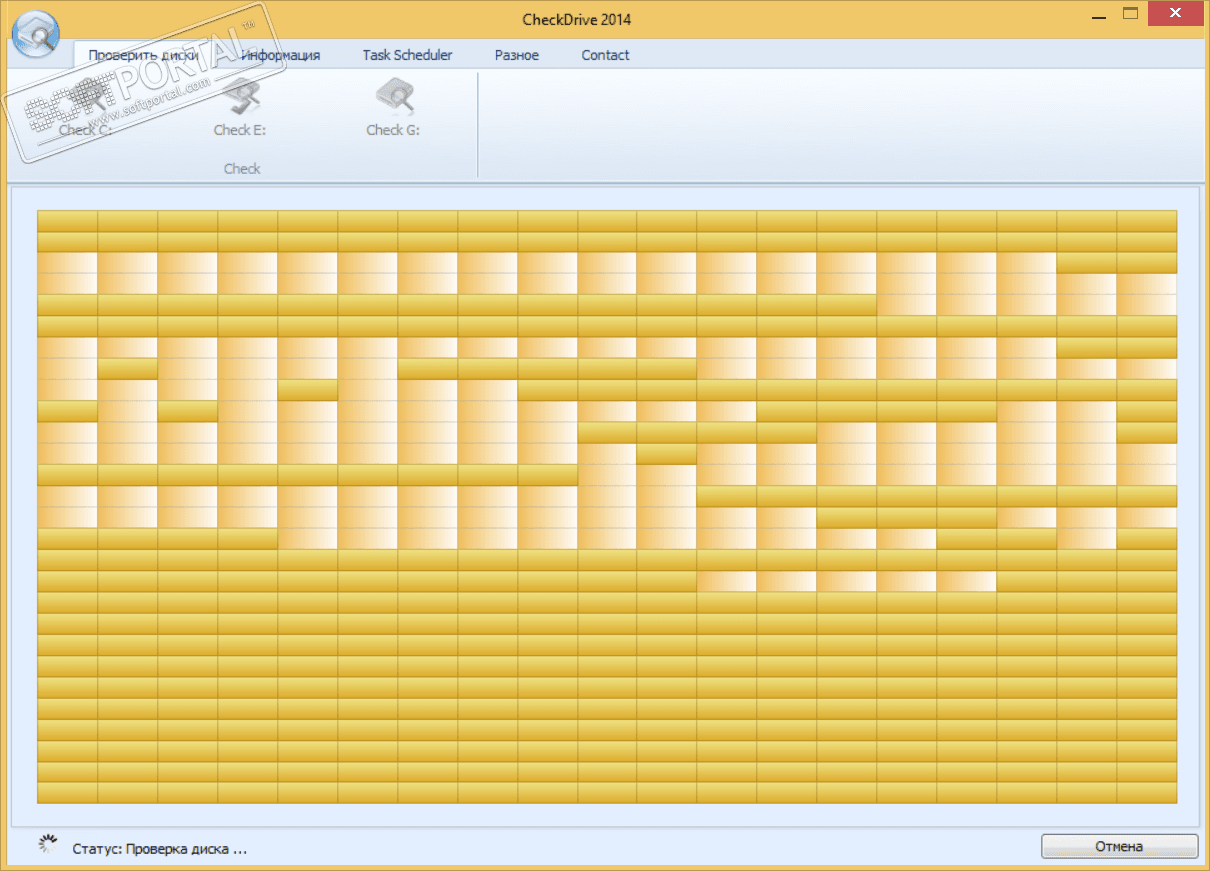The width and height of the screenshot is (1210, 871).
Task: Click top-right corner block of disk map
Action: pyautogui.click(x=1147, y=220)
